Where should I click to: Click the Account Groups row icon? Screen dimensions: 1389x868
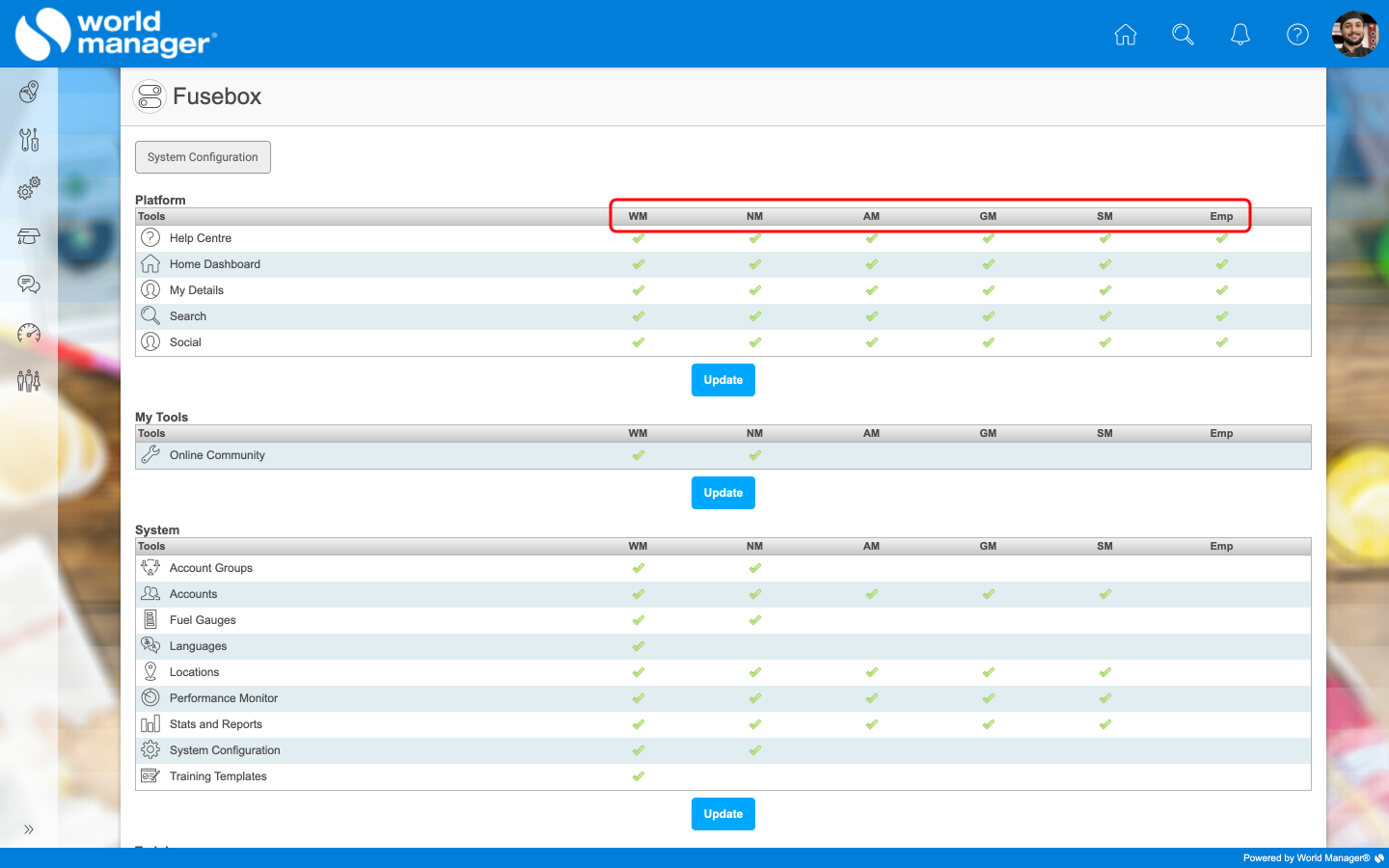click(x=150, y=568)
